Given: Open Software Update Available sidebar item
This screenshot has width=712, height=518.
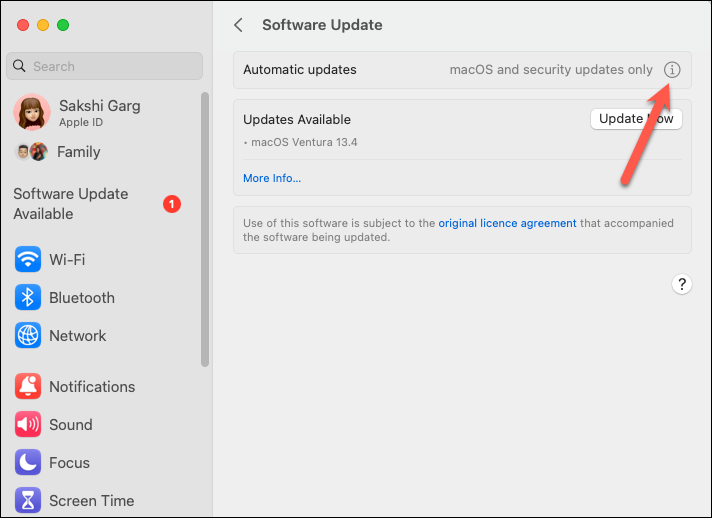Looking at the screenshot, I should click(x=97, y=204).
